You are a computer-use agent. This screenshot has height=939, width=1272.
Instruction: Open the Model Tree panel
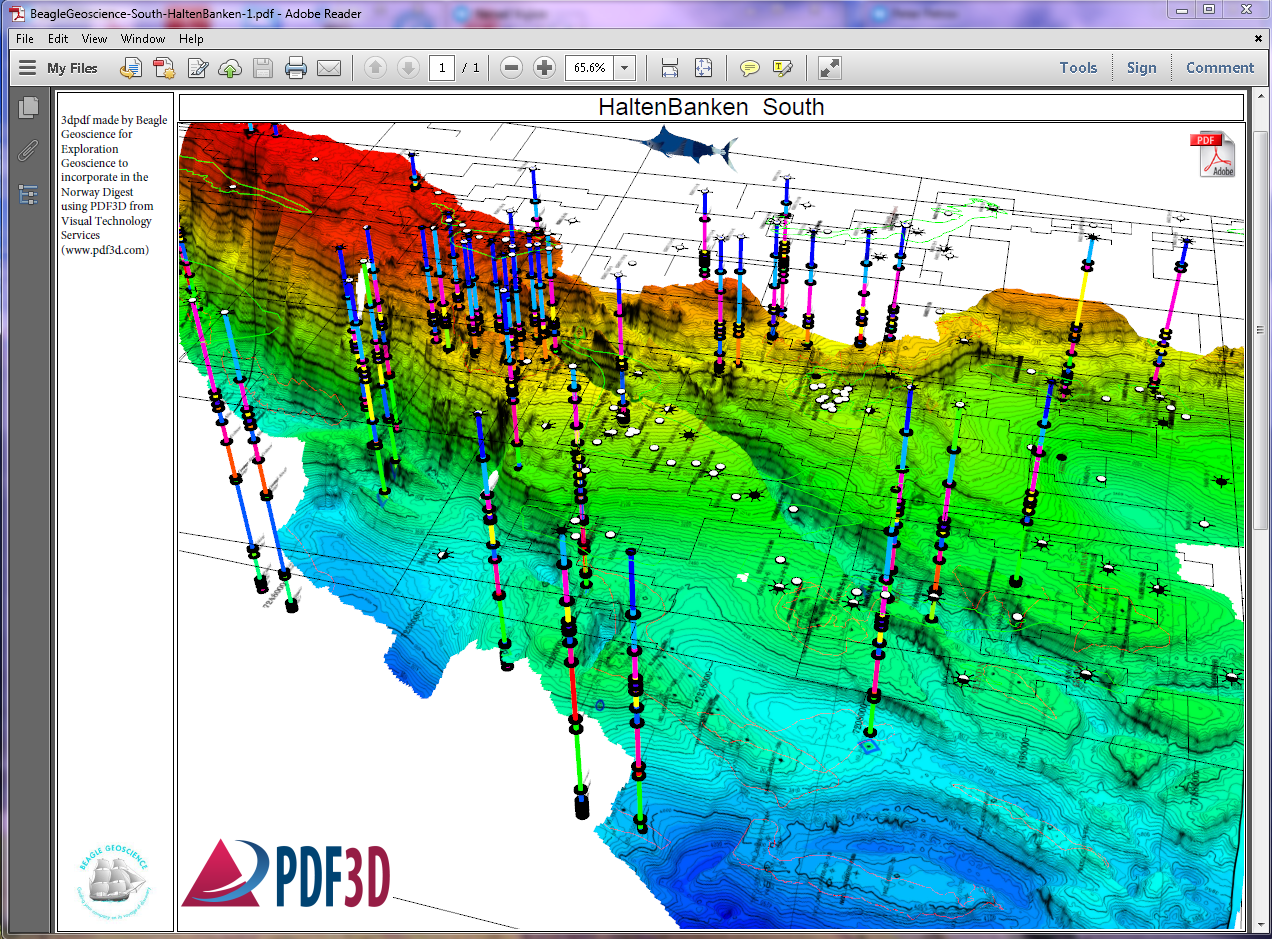point(28,194)
